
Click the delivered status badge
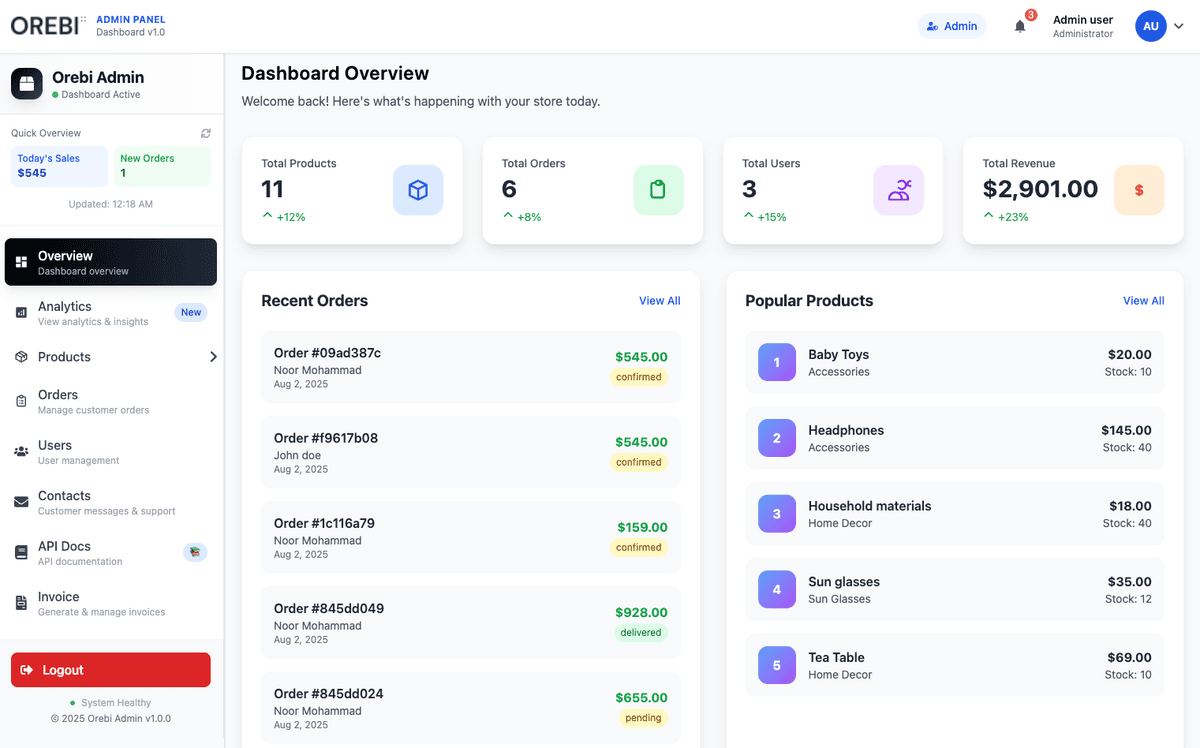coord(641,632)
